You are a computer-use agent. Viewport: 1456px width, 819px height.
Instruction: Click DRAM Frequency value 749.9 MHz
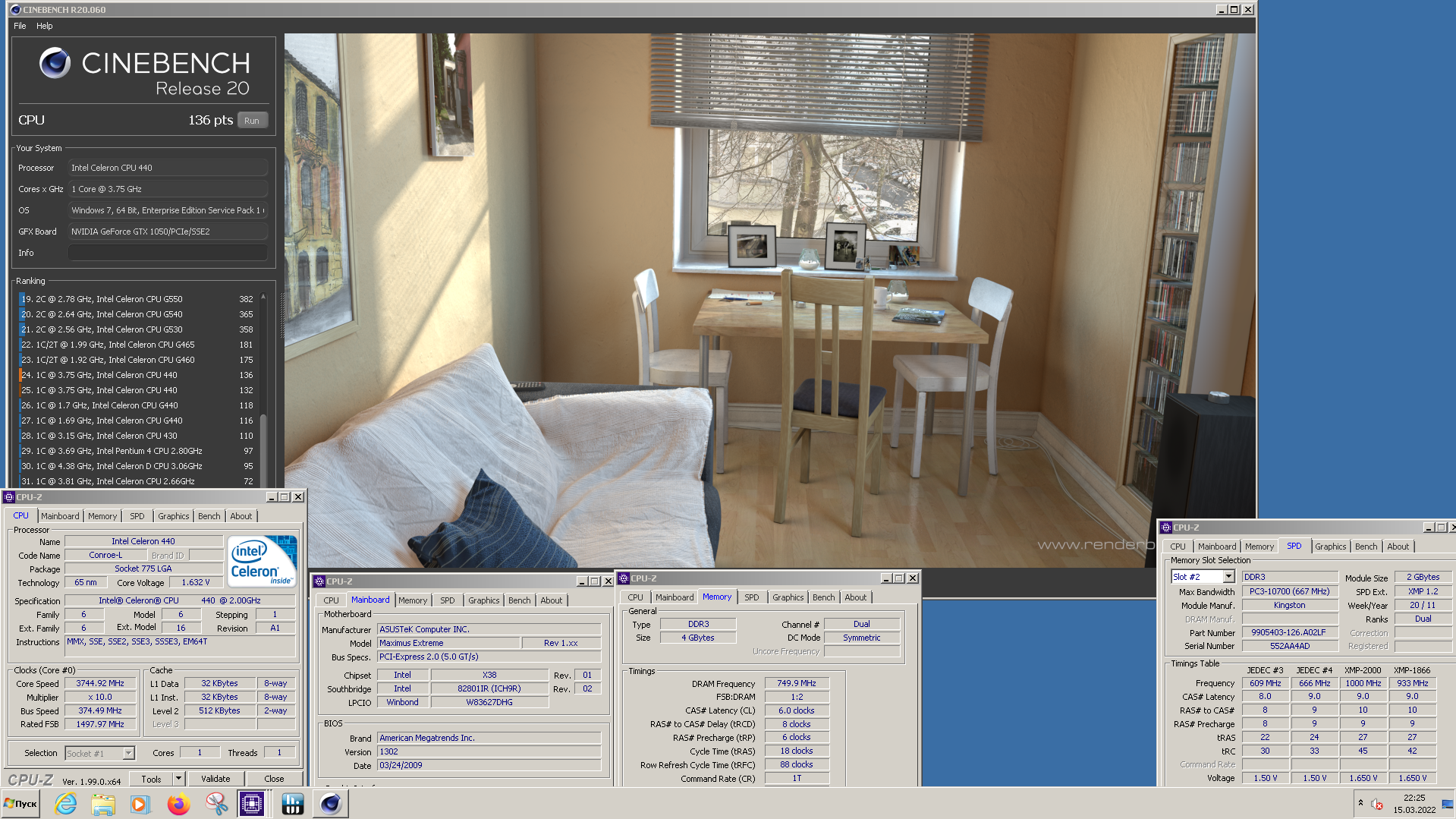797,684
